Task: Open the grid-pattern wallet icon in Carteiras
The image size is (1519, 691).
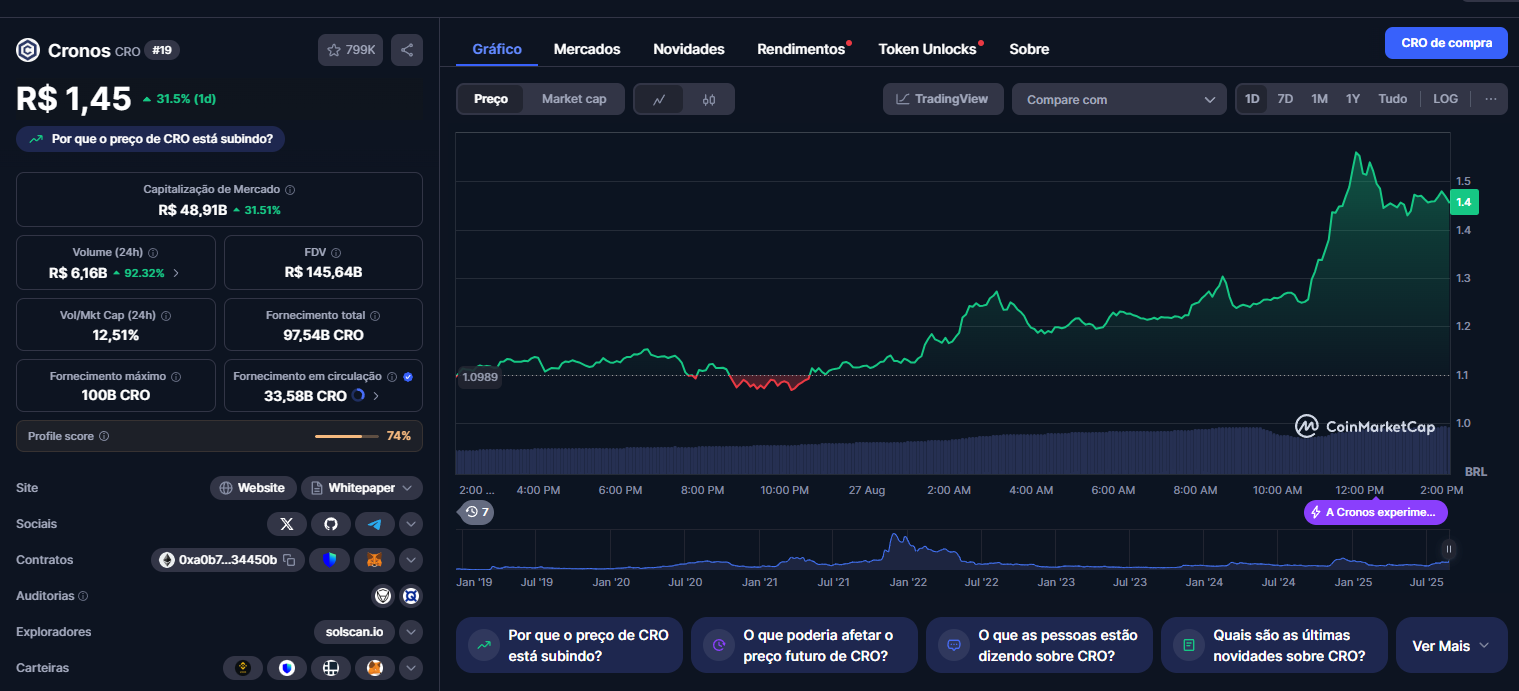Action: (331, 668)
